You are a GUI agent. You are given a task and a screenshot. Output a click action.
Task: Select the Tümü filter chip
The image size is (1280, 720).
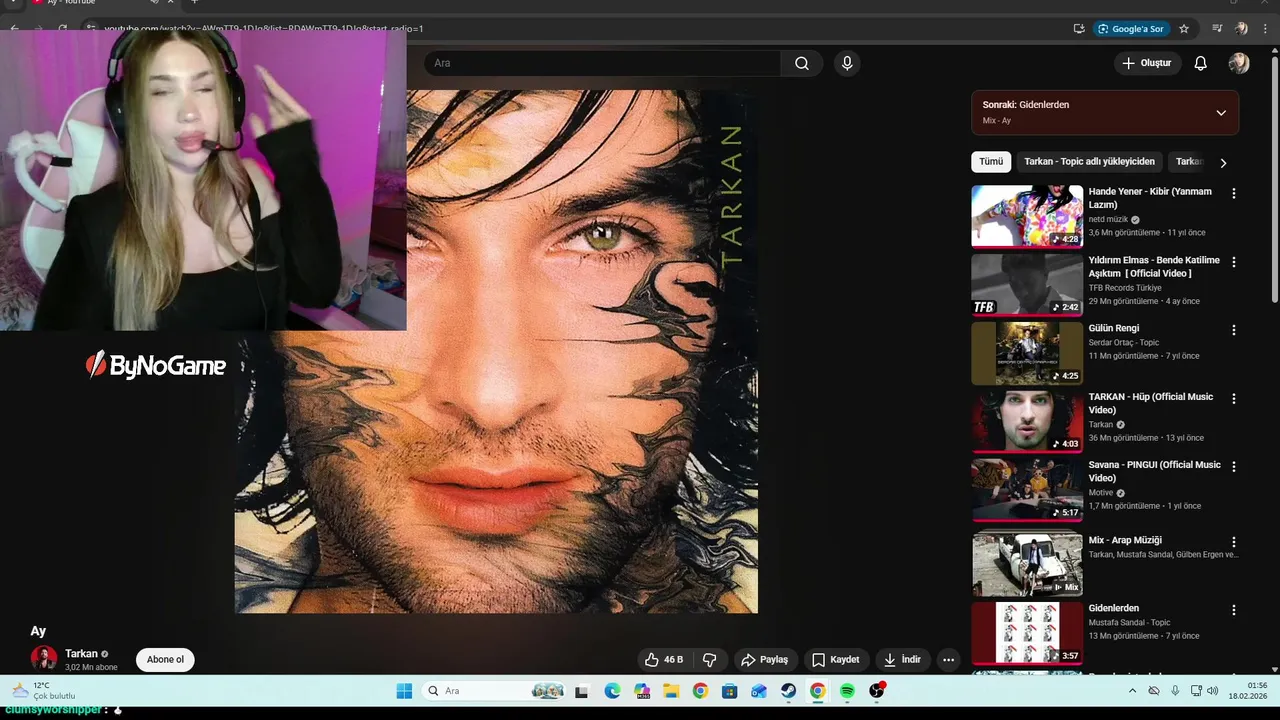tap(991, 161)
